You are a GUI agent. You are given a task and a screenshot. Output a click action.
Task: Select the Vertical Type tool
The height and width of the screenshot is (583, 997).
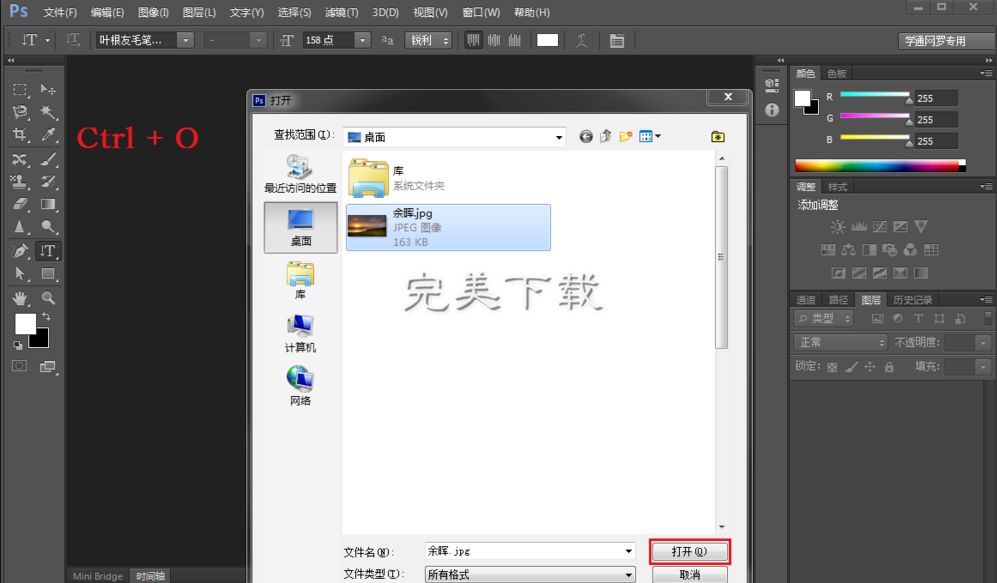[48, 250]
